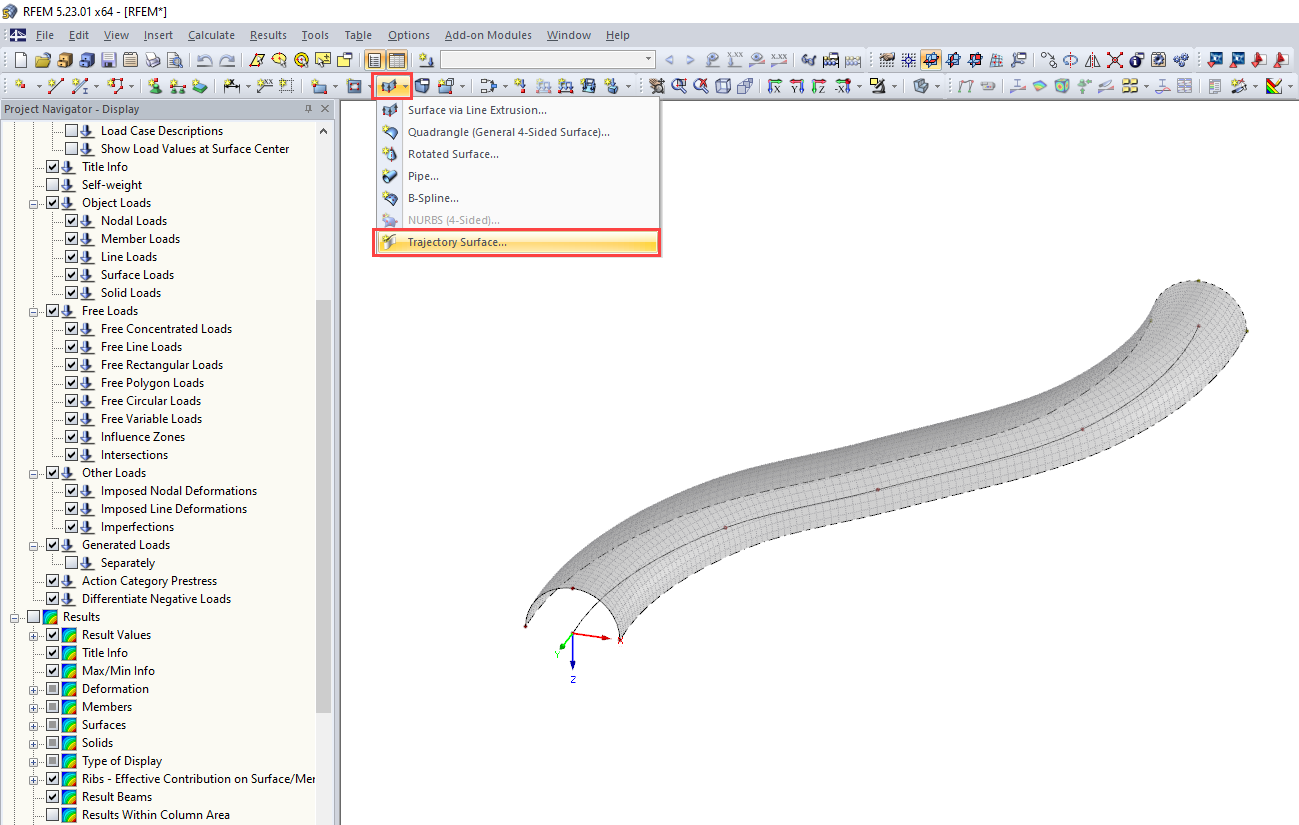The width and height of the screenshot is (1299, 825).
Task: Unpin the Project Navigator panel
Action: [310, 109]
